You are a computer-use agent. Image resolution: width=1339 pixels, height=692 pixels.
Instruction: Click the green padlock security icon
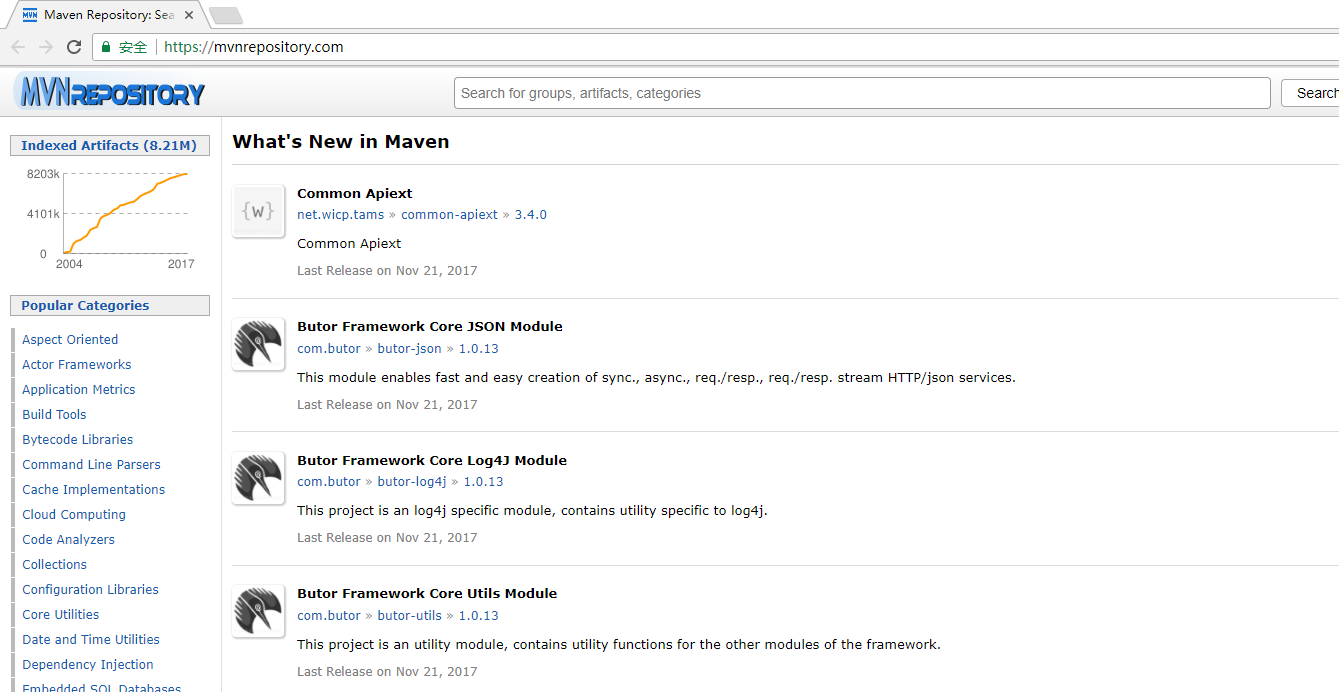(x=106, y=47)
